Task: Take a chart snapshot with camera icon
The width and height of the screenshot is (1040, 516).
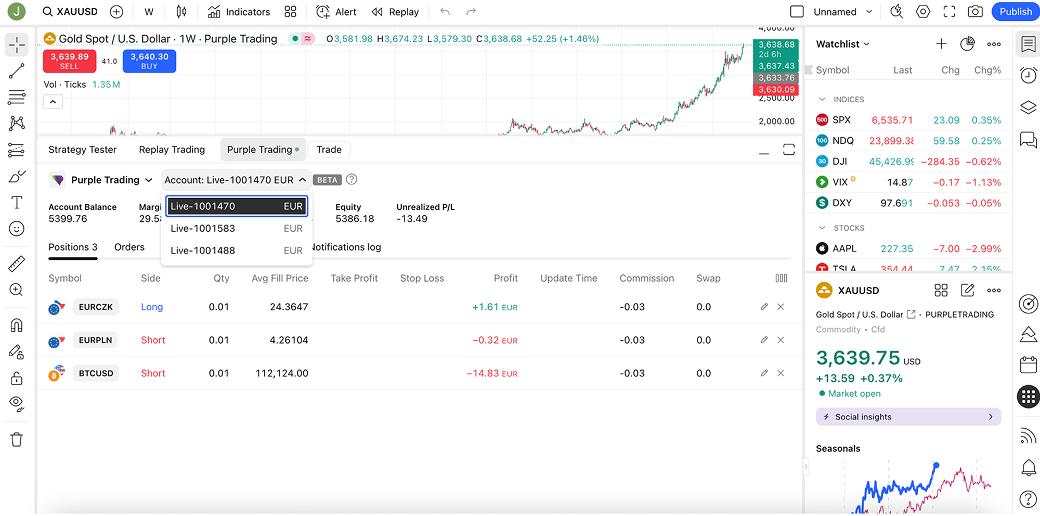Action: (x=975, y=12)
